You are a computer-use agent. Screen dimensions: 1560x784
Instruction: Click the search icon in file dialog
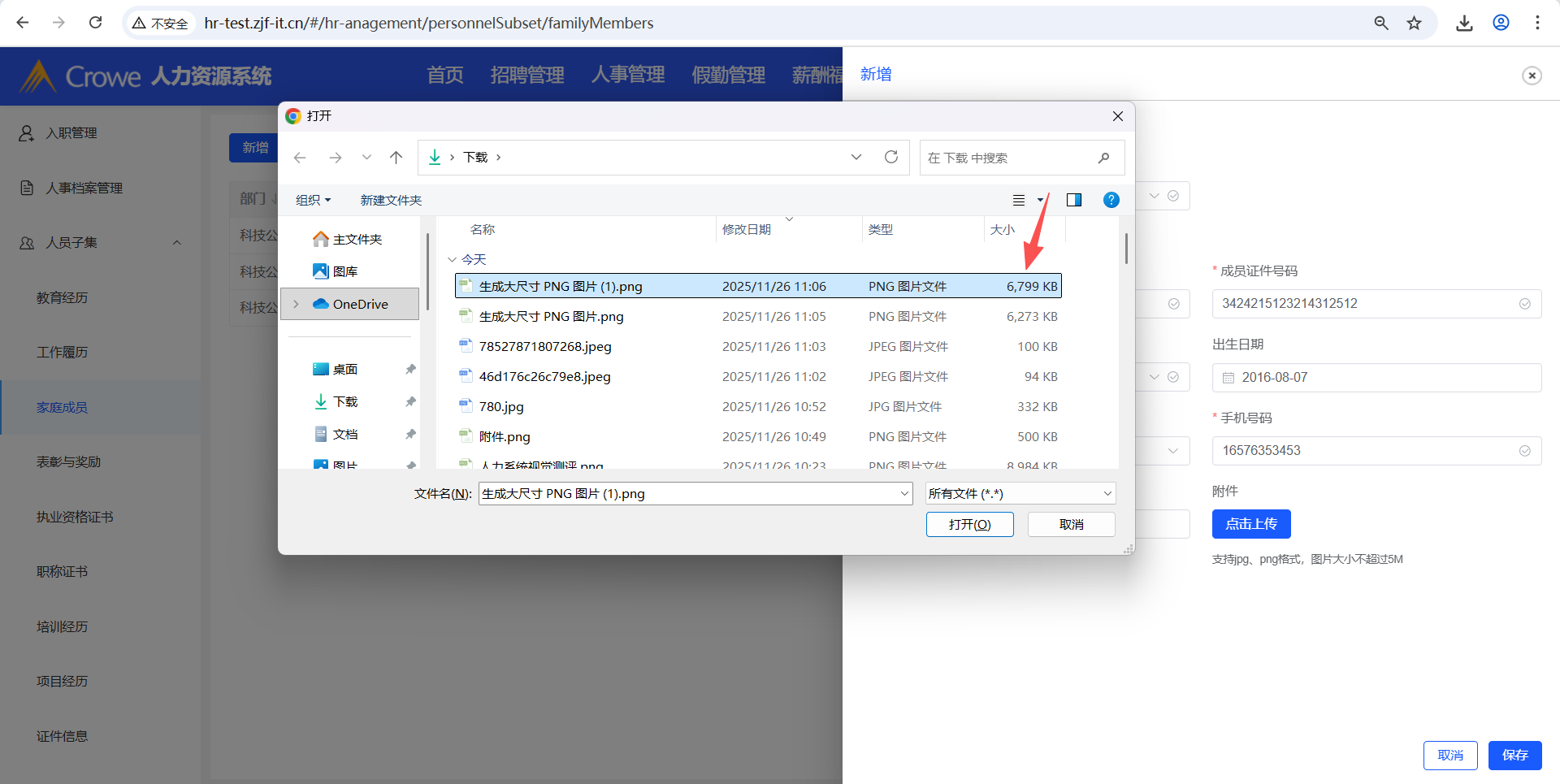[1103, 158]
